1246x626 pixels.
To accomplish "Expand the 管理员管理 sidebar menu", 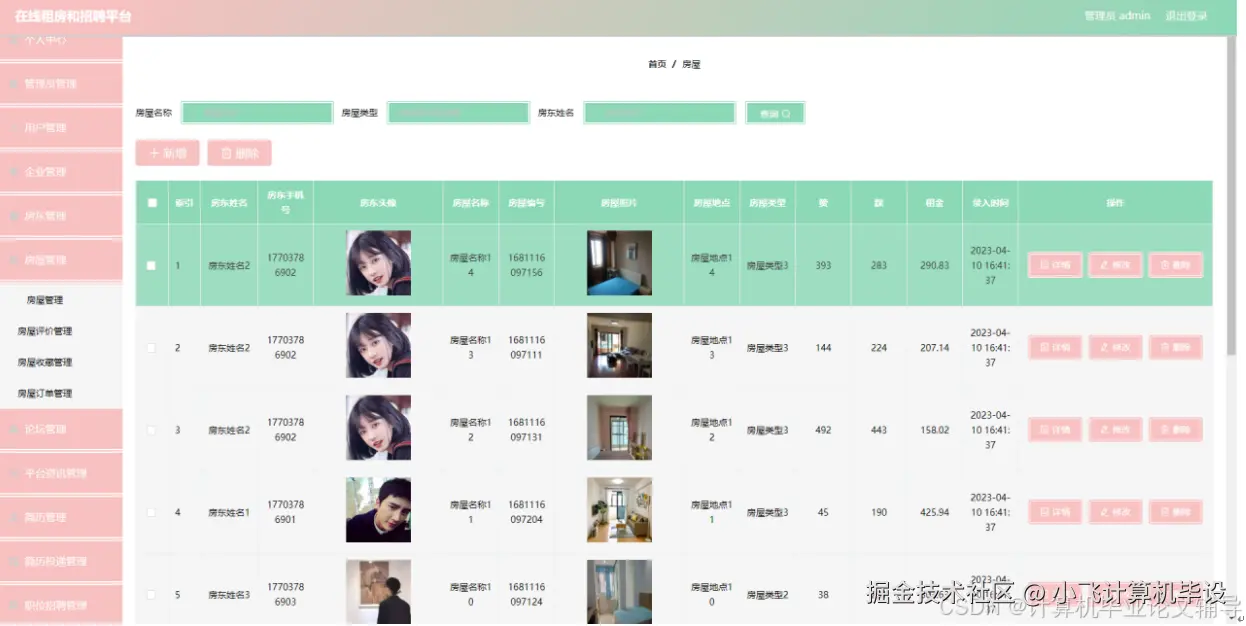I will [61, 84].
